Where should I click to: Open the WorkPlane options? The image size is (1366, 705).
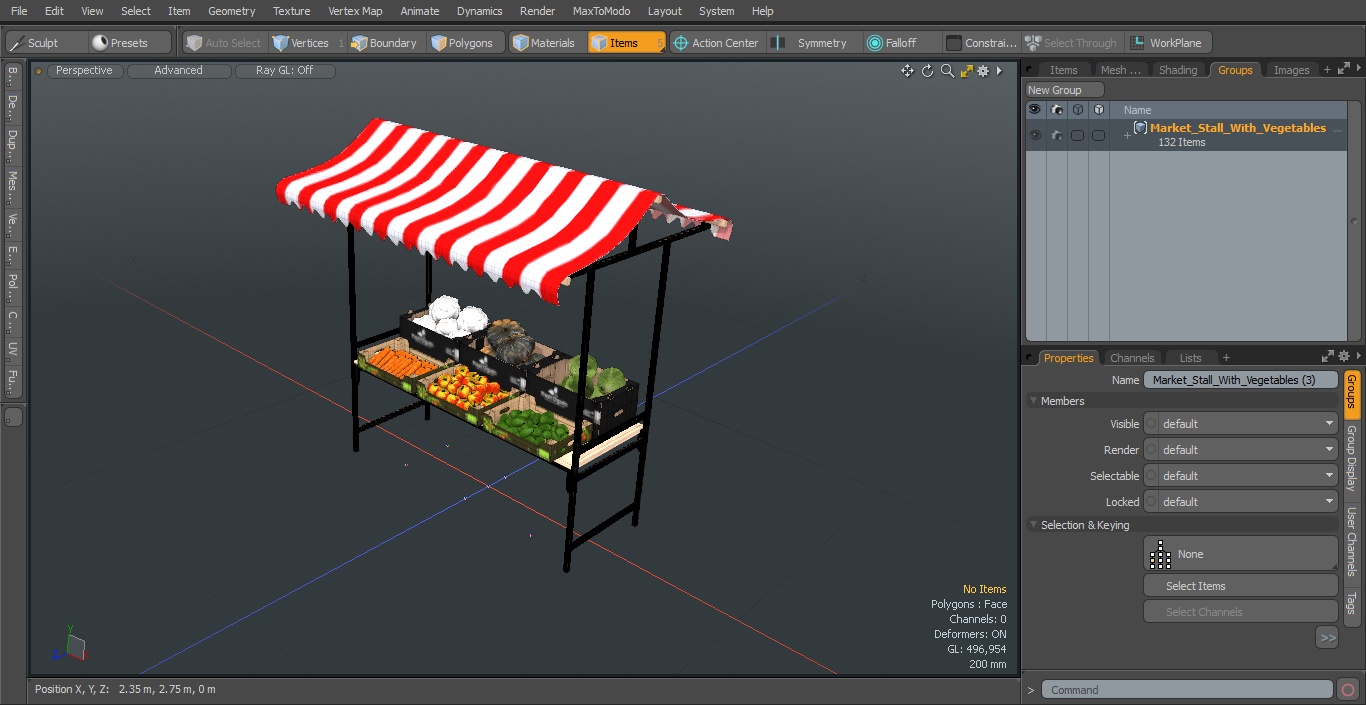[x=1167, y=43]
